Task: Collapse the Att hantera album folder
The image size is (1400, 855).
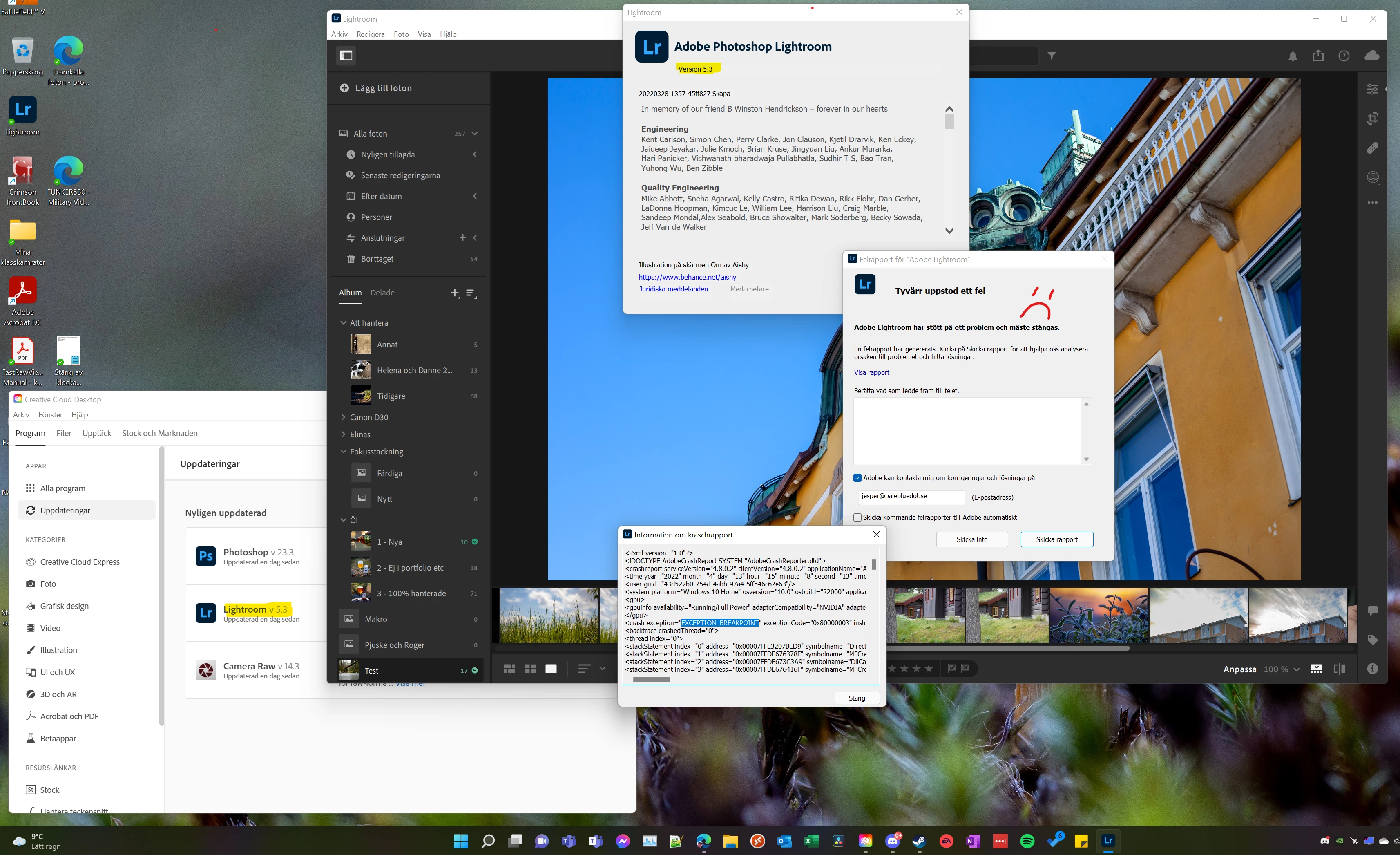Action: [343, 323]
